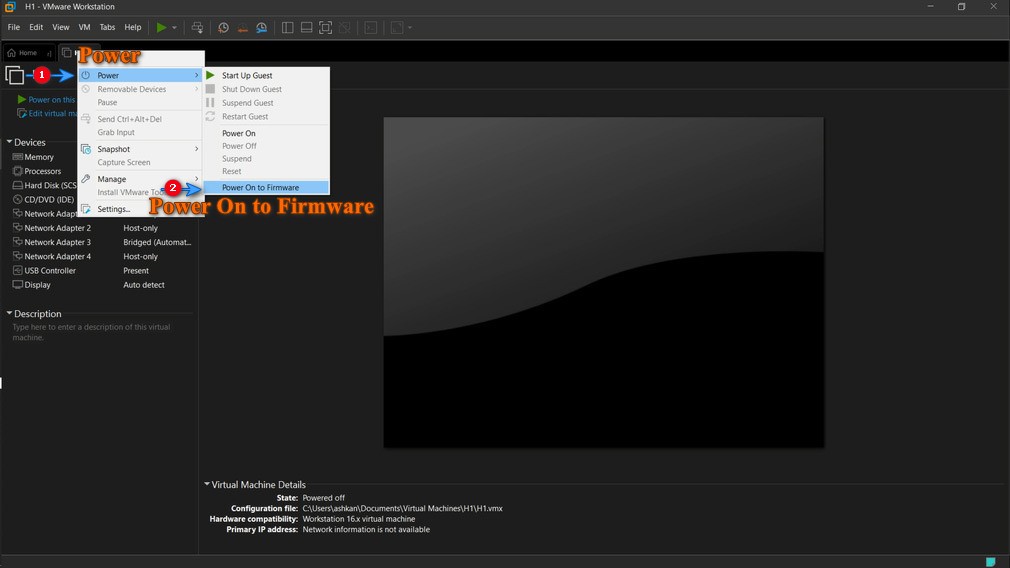The image size is (1010, 568).
Task: Choose Grab Input menu entry
Action: [x=140, y=132]
